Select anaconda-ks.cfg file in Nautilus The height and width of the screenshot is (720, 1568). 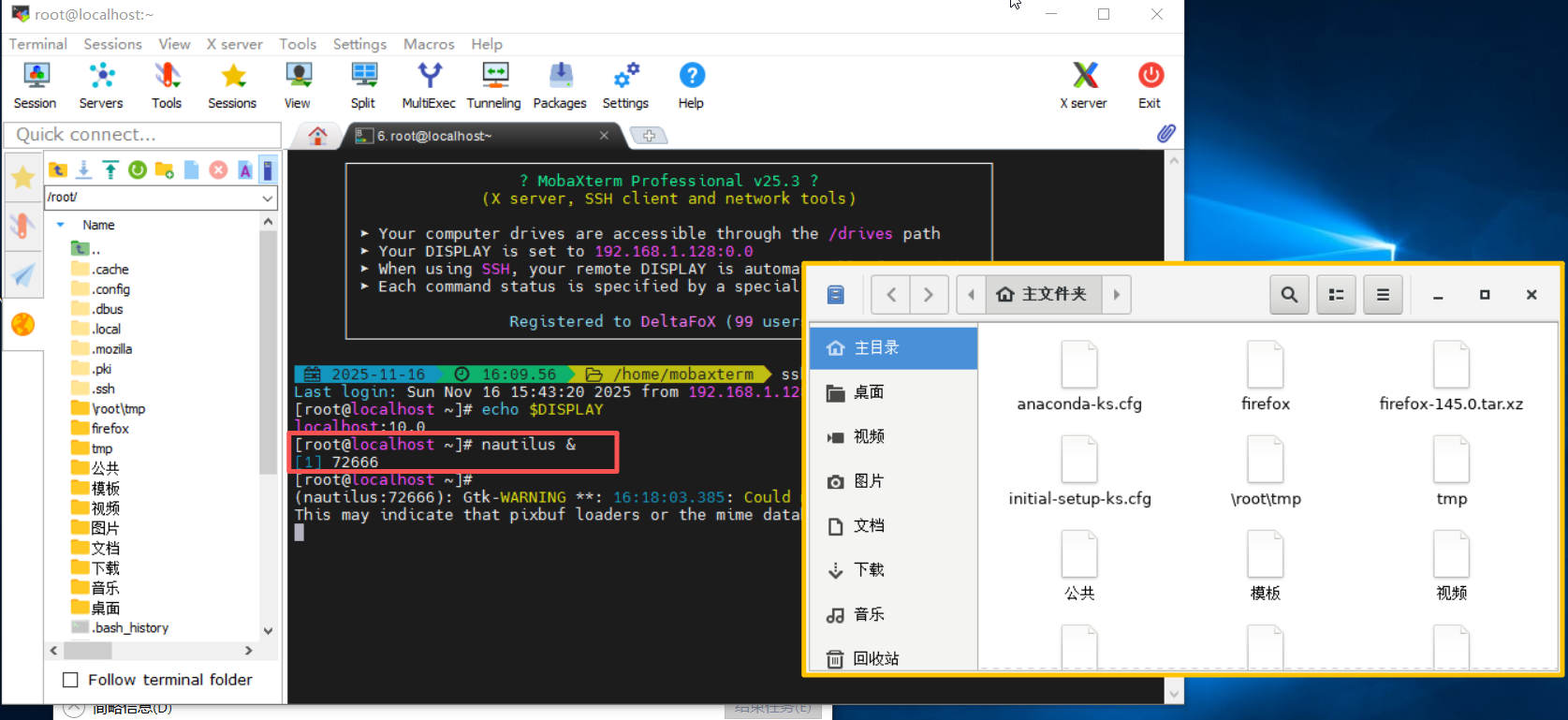pyautogui.click(x=1079, y=376)
